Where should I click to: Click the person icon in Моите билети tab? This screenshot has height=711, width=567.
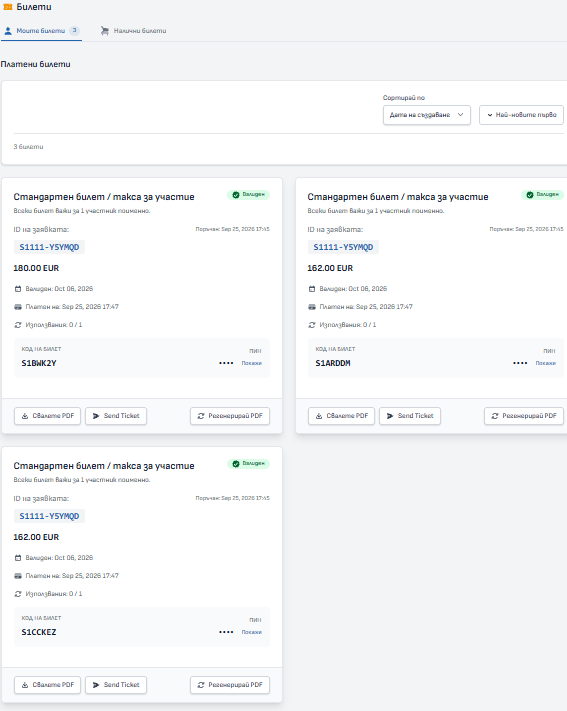pyautogui.click(x=8, y=31)
